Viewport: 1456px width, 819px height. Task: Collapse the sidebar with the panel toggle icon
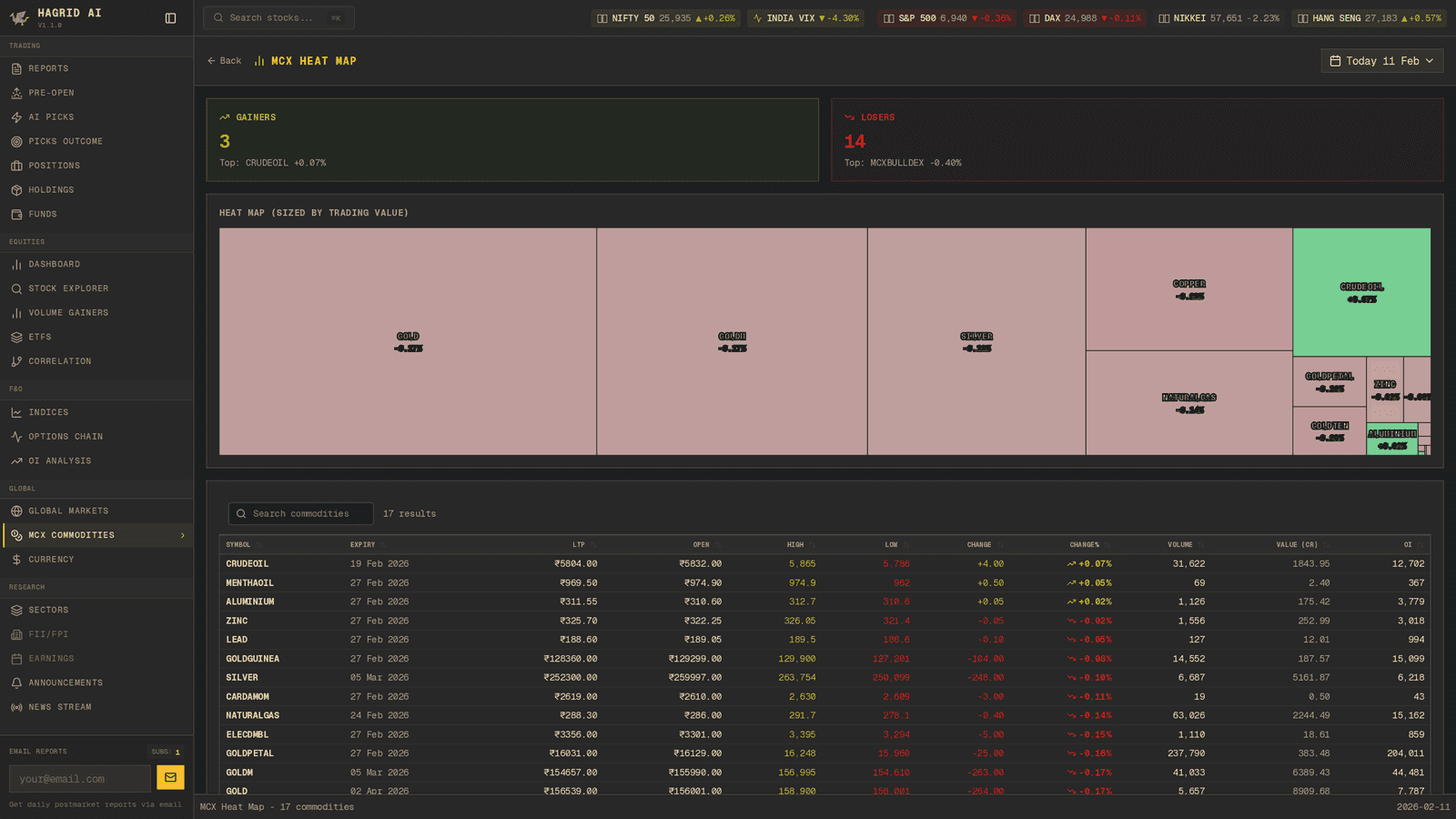[170, 18]
